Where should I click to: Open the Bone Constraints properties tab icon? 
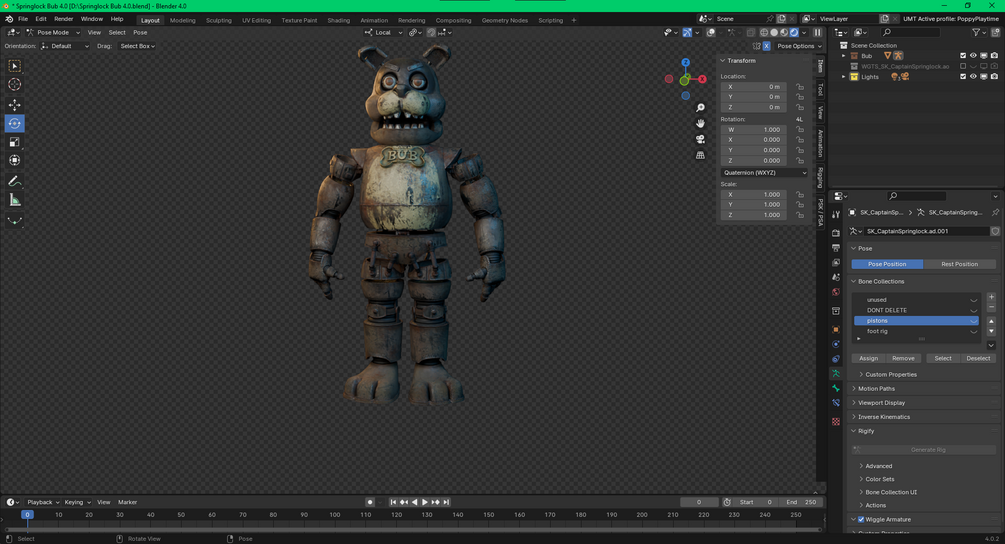click(836, 403)
